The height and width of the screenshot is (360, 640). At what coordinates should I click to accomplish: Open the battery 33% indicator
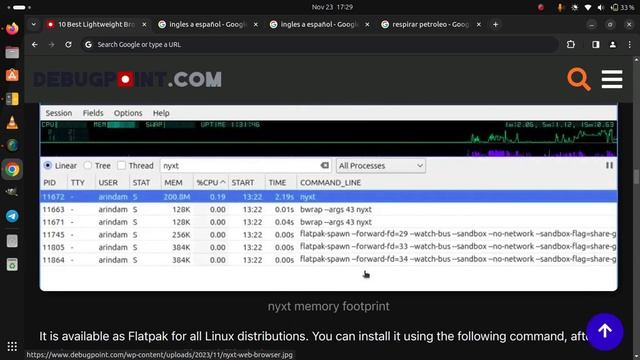622,7
